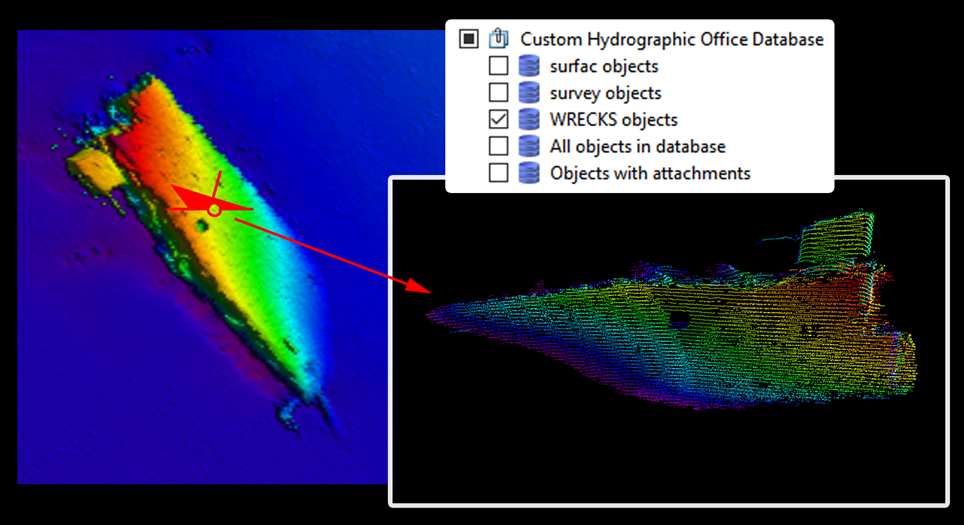Enable the All objects in database checkbox

click(x=498, y=147)
